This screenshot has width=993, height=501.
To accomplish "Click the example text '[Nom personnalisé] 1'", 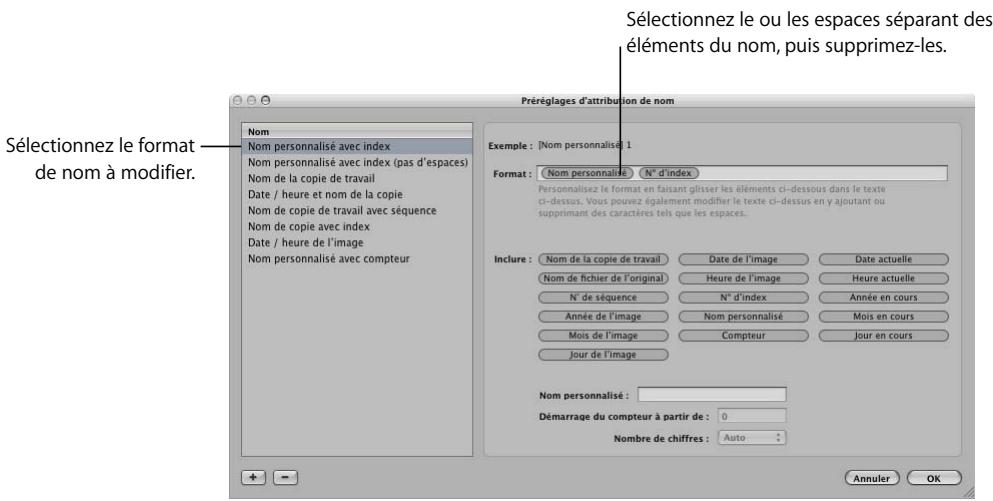I will click(x=585, y=145).
